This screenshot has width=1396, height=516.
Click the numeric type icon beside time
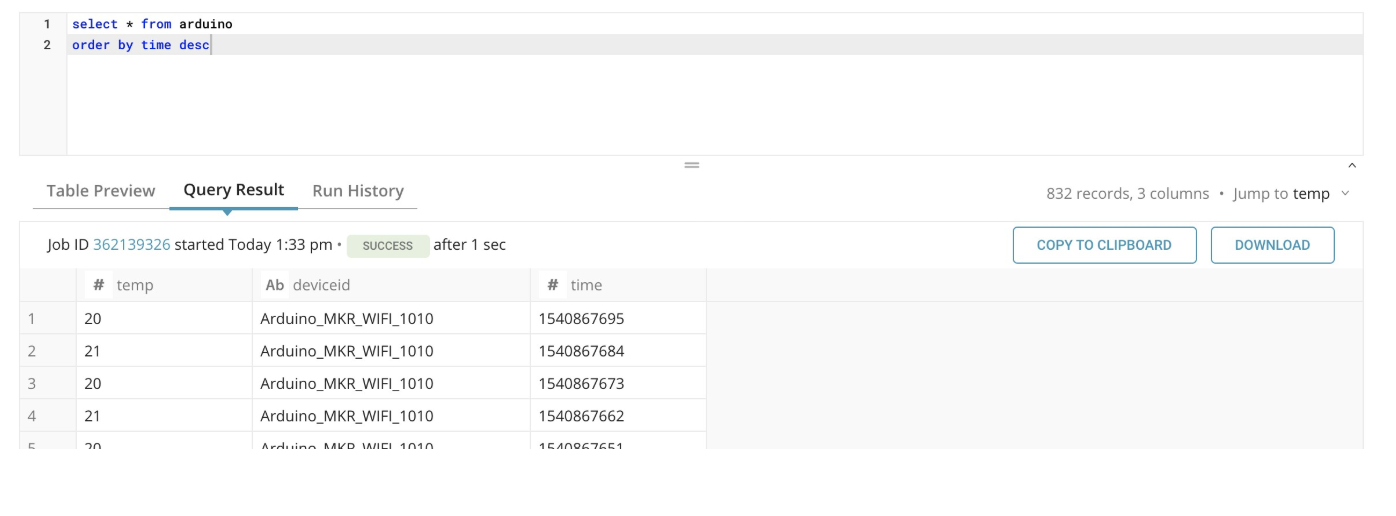pos(552,285)
